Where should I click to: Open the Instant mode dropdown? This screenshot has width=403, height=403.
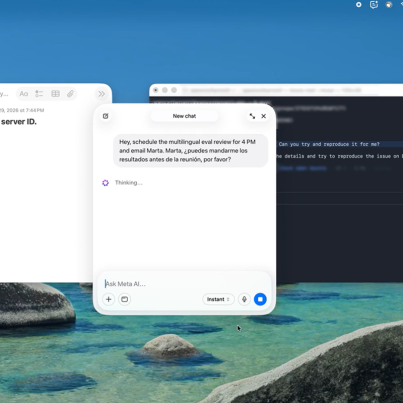tap(218, 299)
